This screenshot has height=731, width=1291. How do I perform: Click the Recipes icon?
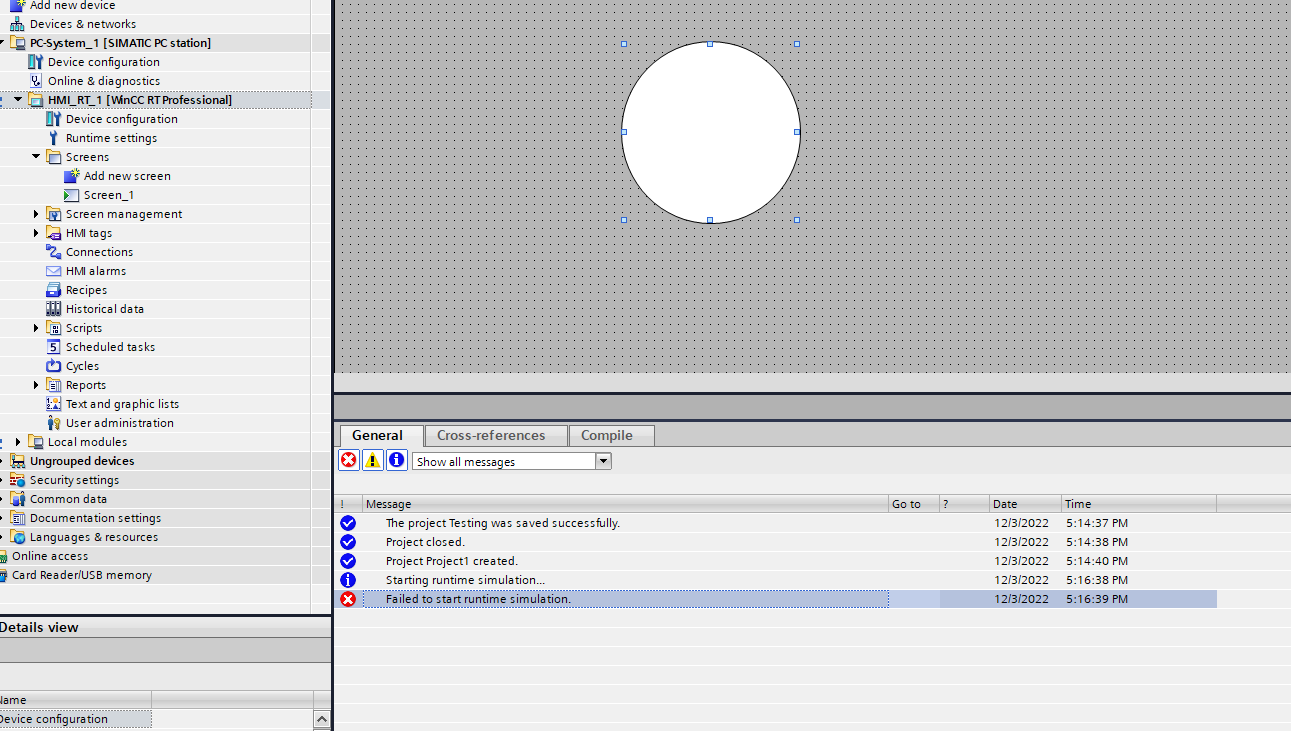tap(54, 290)
